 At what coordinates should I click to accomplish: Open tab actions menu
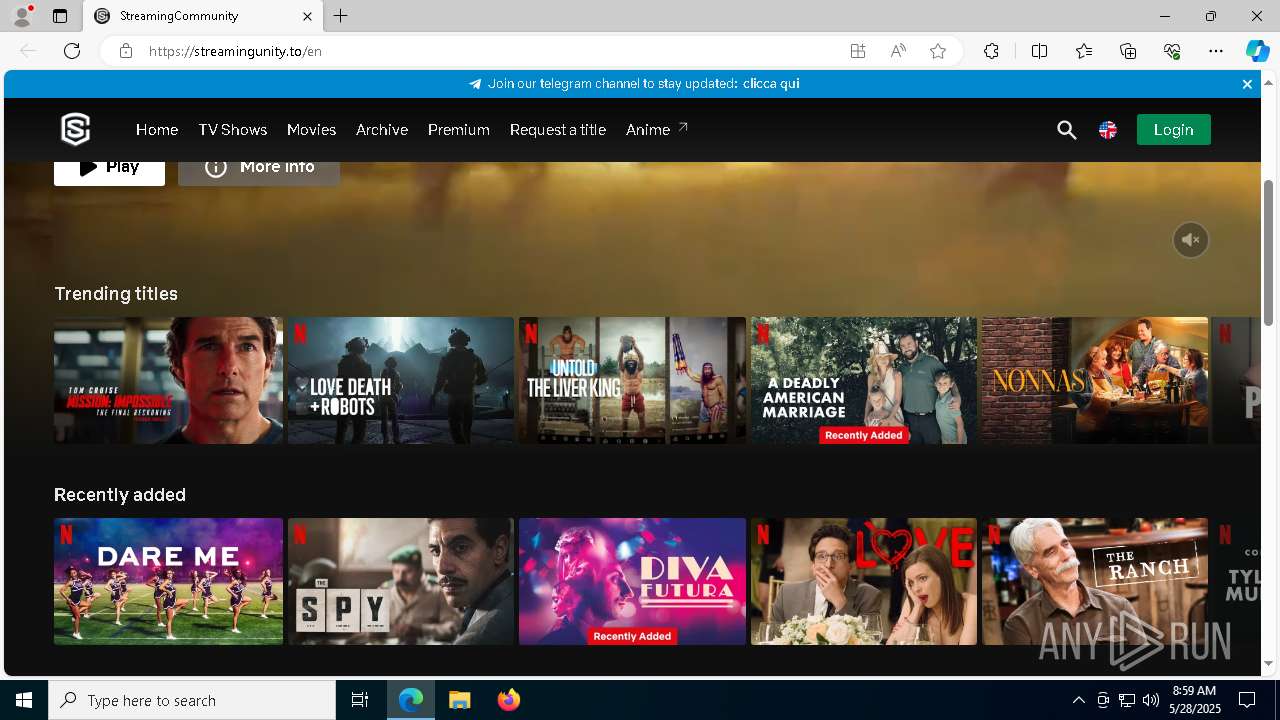(x=60, y=16)
